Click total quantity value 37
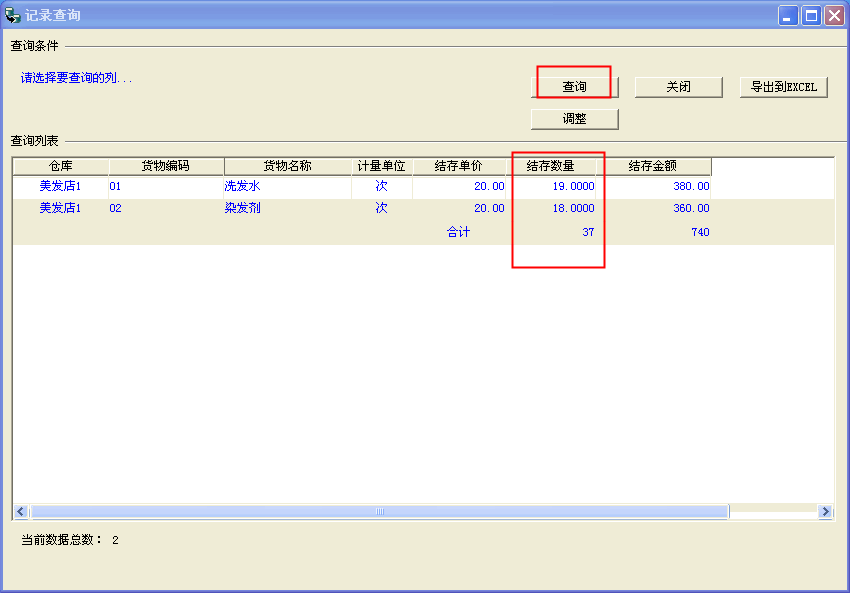The height and width of the screenshot is (593, 850). [588, 232]
